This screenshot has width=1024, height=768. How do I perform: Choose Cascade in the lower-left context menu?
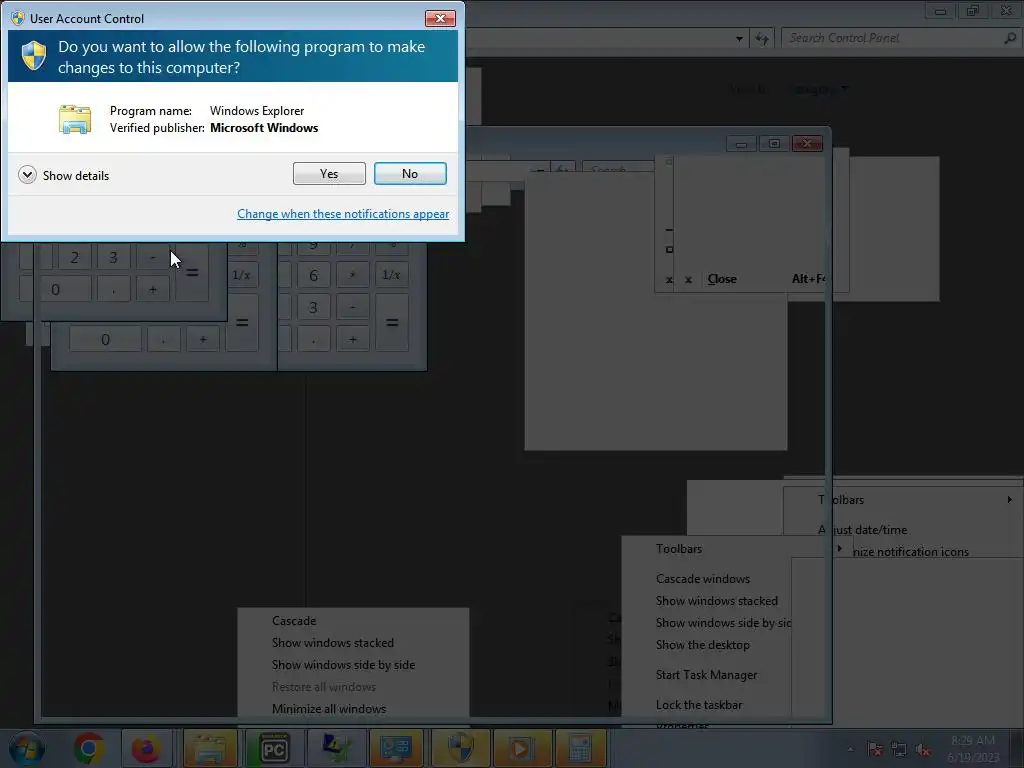(x=294, y=620)
